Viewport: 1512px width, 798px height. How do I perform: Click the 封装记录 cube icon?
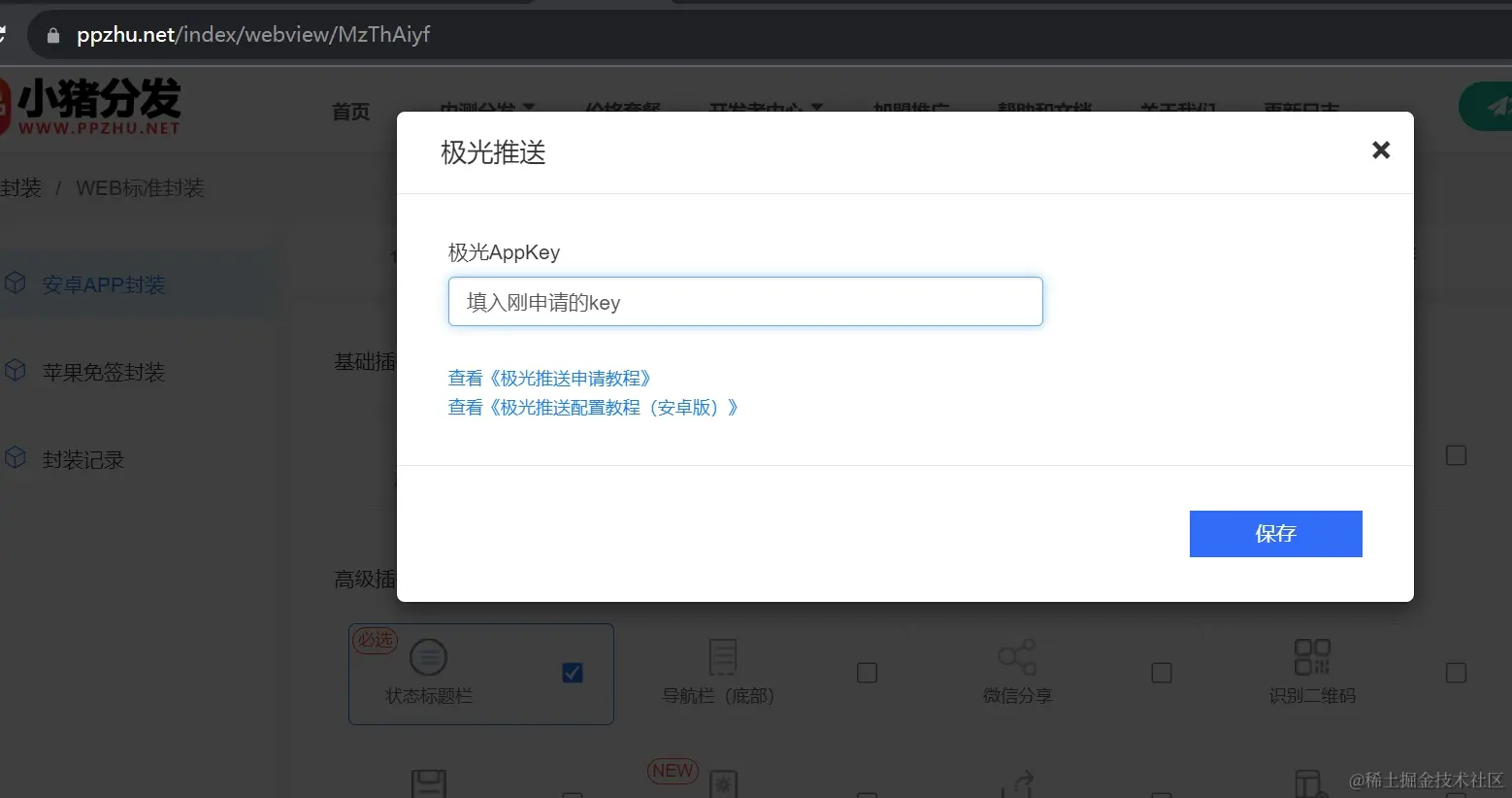point(16,458)
